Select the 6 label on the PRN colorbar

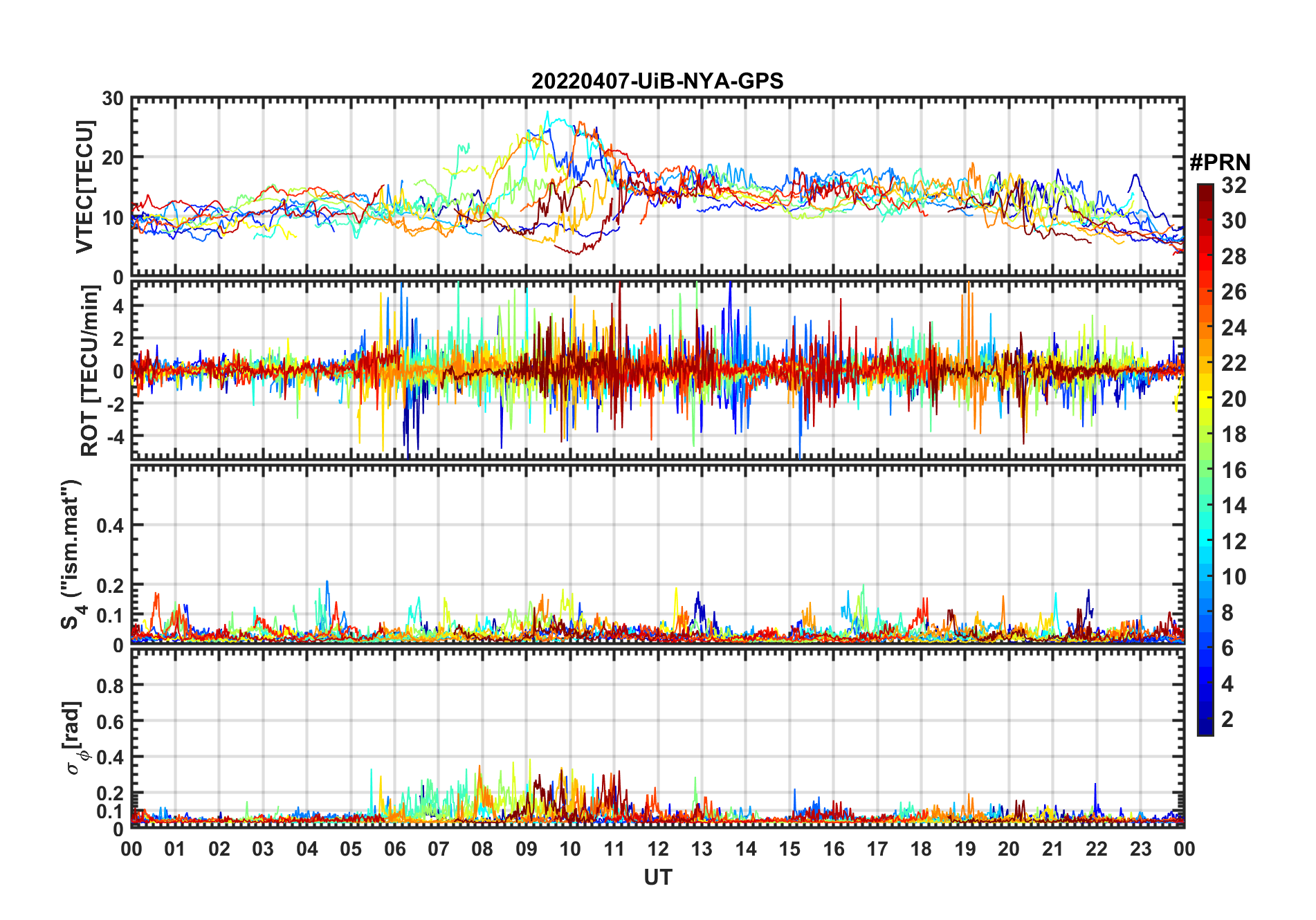pos(1227,648)
